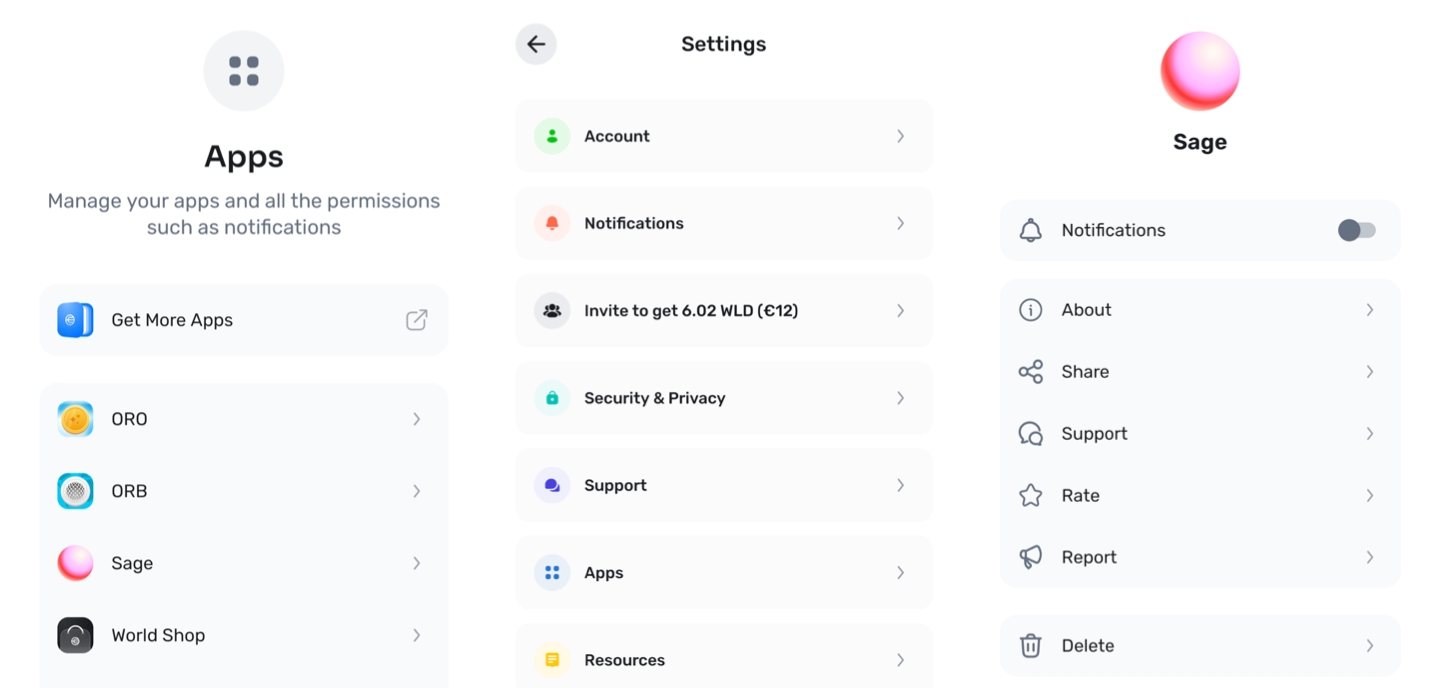
Task: Open the Notifications settings entry
Action: click(724, 223)
